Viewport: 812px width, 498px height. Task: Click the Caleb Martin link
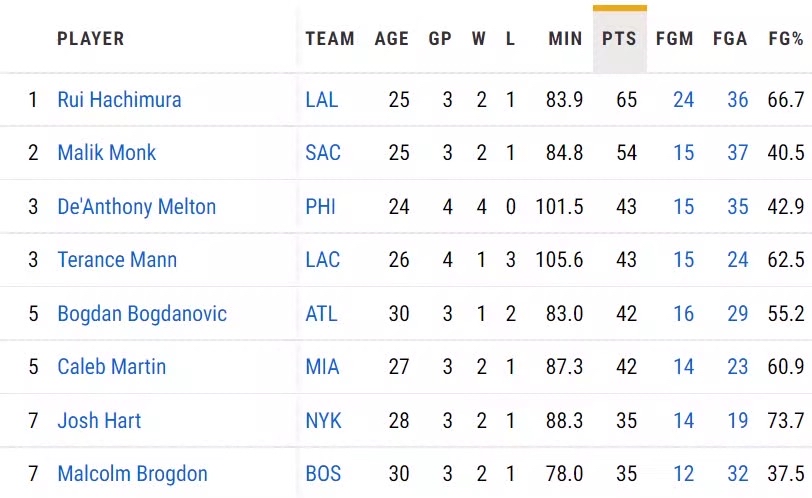[x=111, y=367]
